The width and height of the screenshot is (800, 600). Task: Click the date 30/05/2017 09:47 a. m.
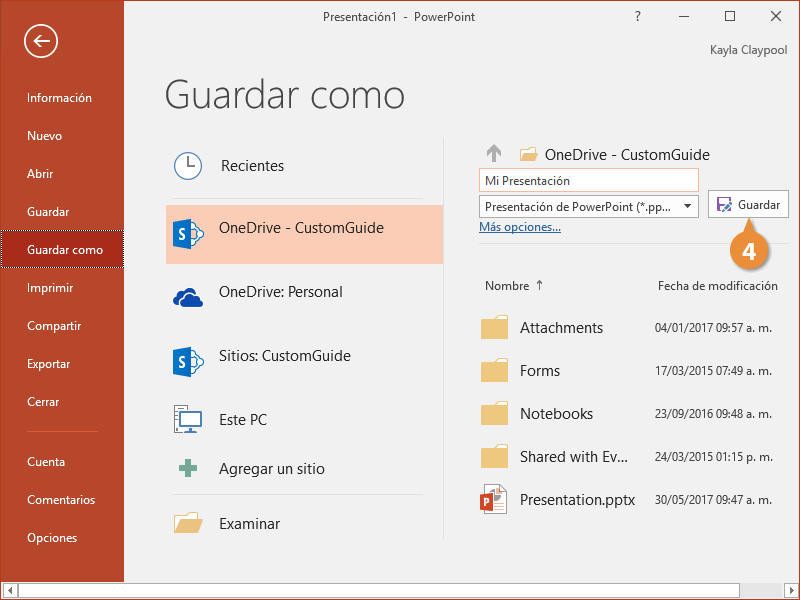[713, 499]
